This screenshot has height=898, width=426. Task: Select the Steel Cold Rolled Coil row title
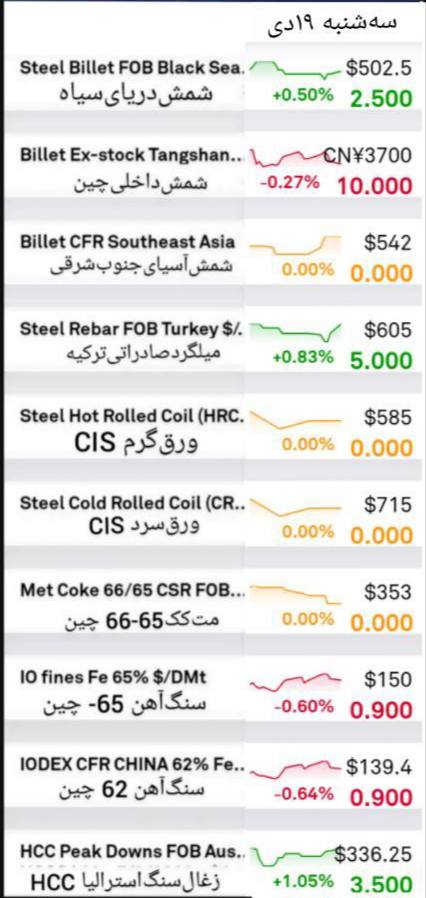click(x=132, y=505)
